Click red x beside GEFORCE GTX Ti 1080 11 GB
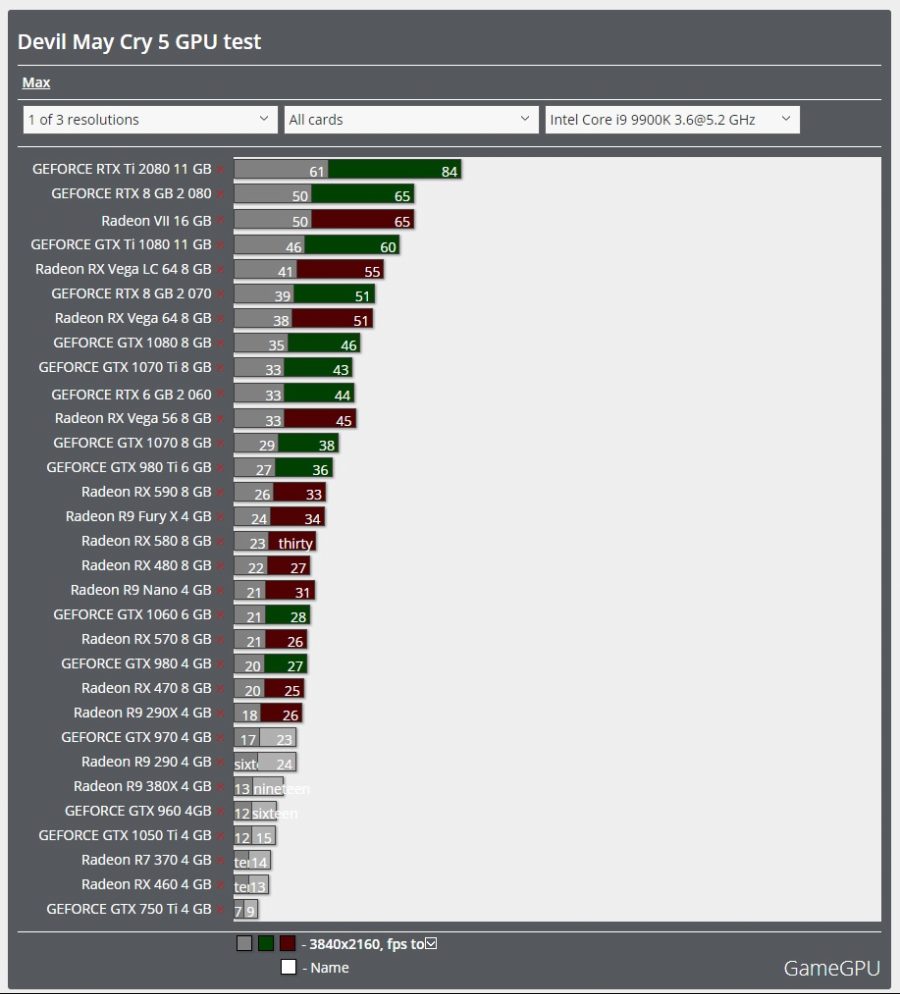The height and width of the screenshot is (994, 900). [221, 245]
